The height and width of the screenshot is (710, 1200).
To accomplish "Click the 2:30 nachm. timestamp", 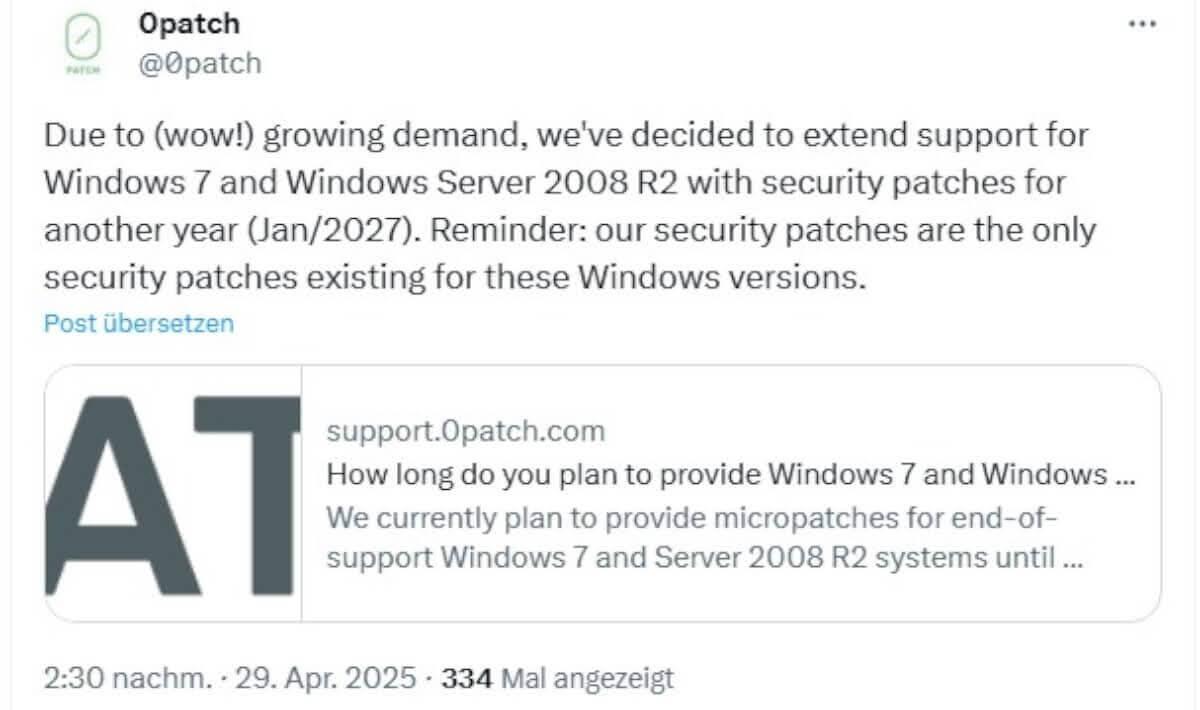I will (128, 678).
